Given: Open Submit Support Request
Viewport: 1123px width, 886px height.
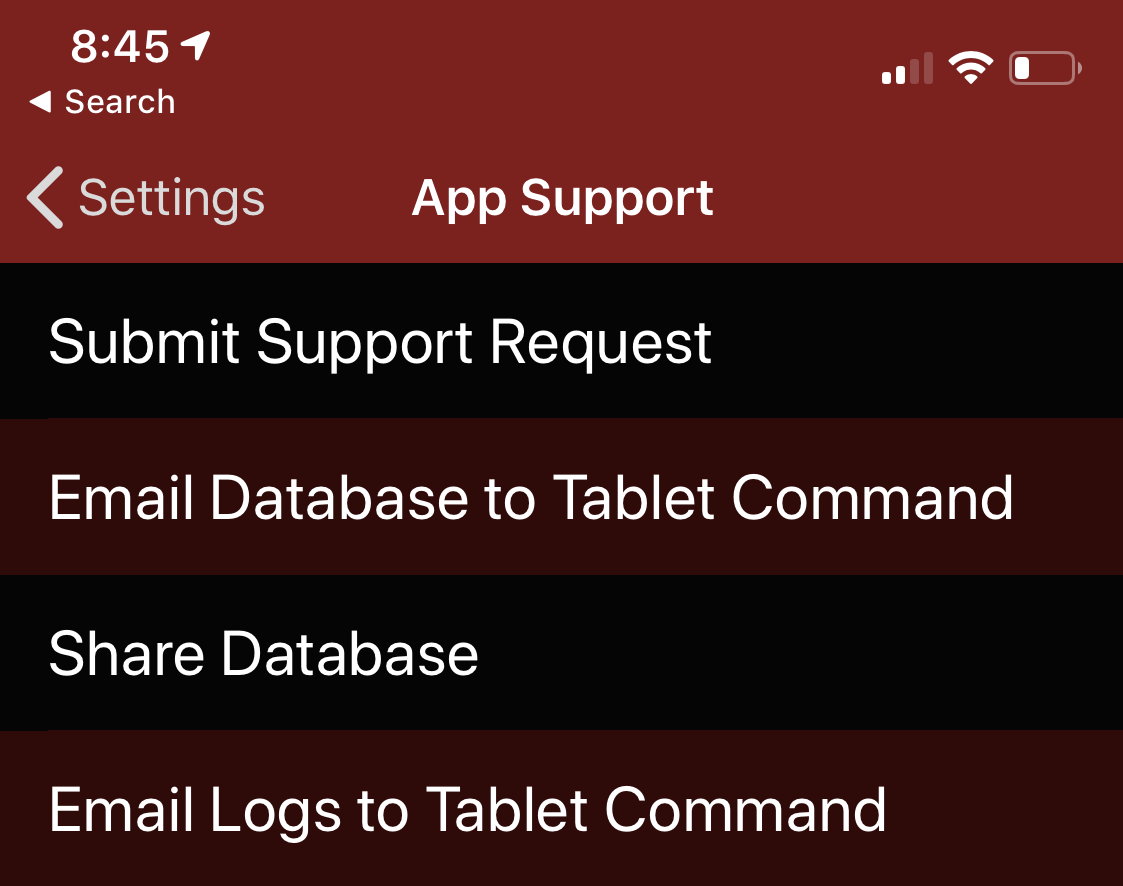Looking at the screenshot, I should coord(380,342).
